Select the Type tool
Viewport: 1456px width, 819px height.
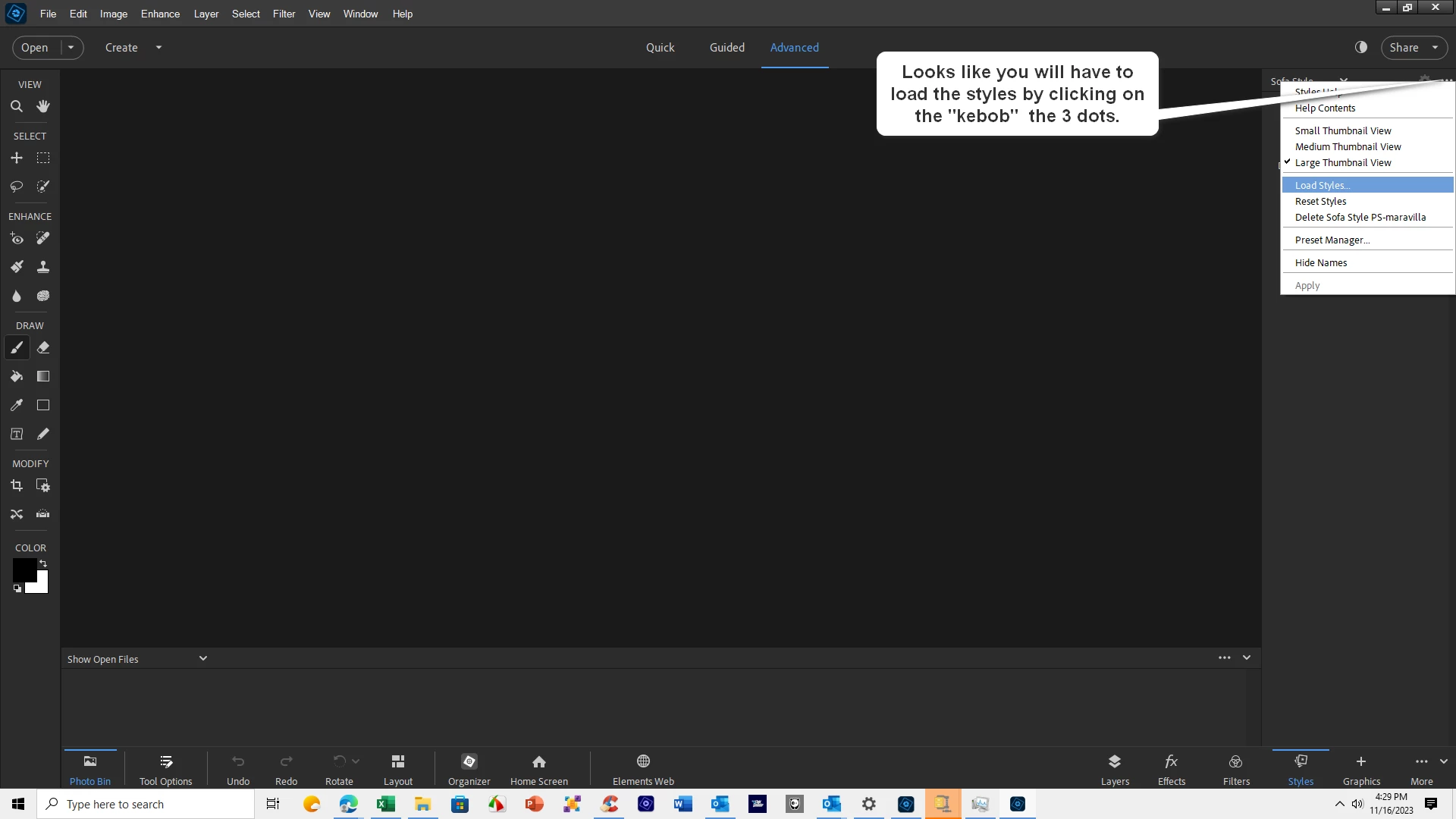coord(16,435)
